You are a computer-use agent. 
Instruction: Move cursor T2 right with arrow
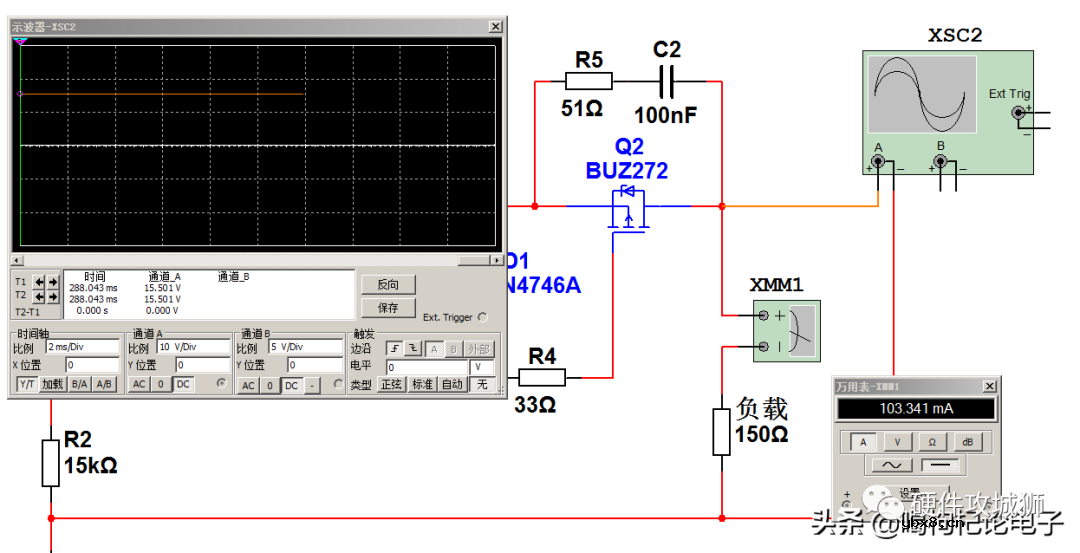[52, 298]
